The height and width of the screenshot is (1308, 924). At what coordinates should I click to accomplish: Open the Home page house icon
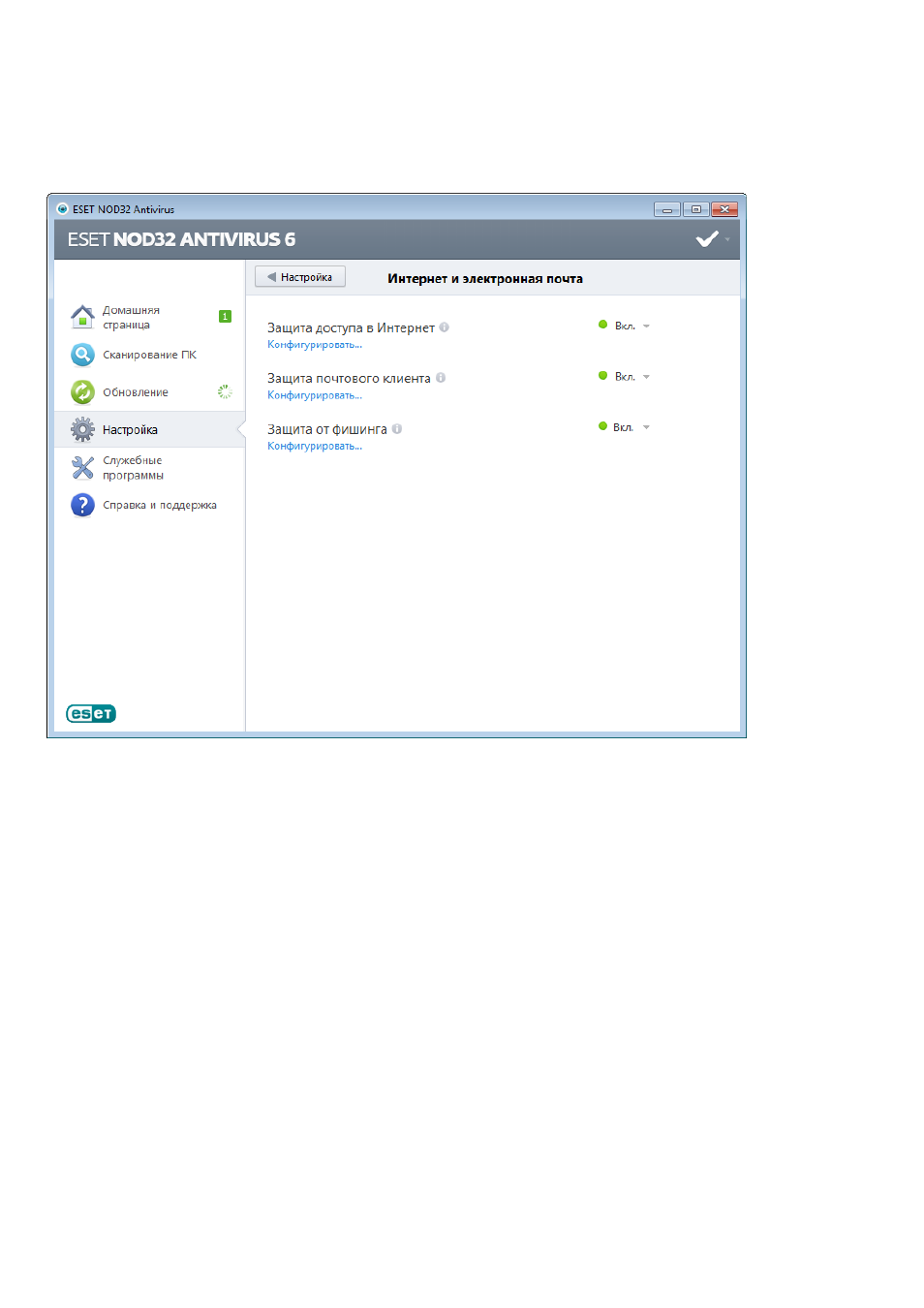(x=82, y=316)
